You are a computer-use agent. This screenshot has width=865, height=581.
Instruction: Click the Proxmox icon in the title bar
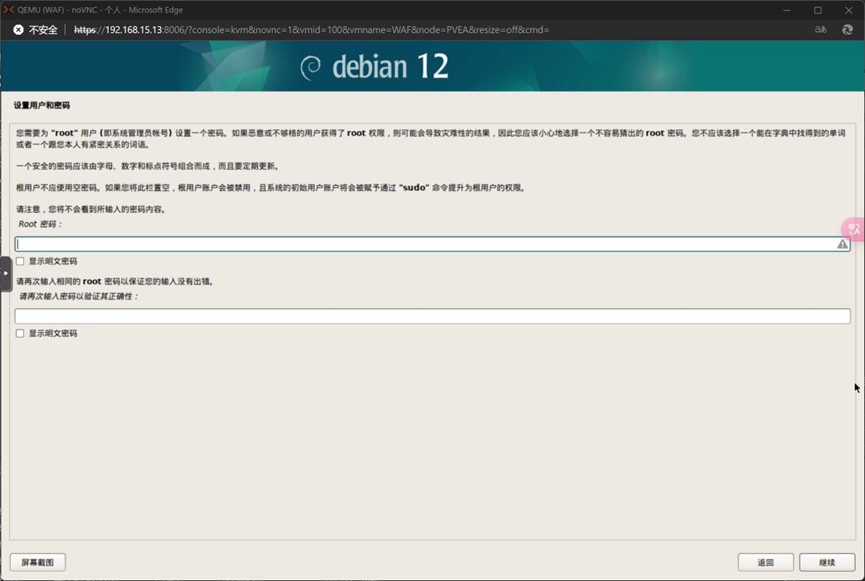(x=8, y=9)
